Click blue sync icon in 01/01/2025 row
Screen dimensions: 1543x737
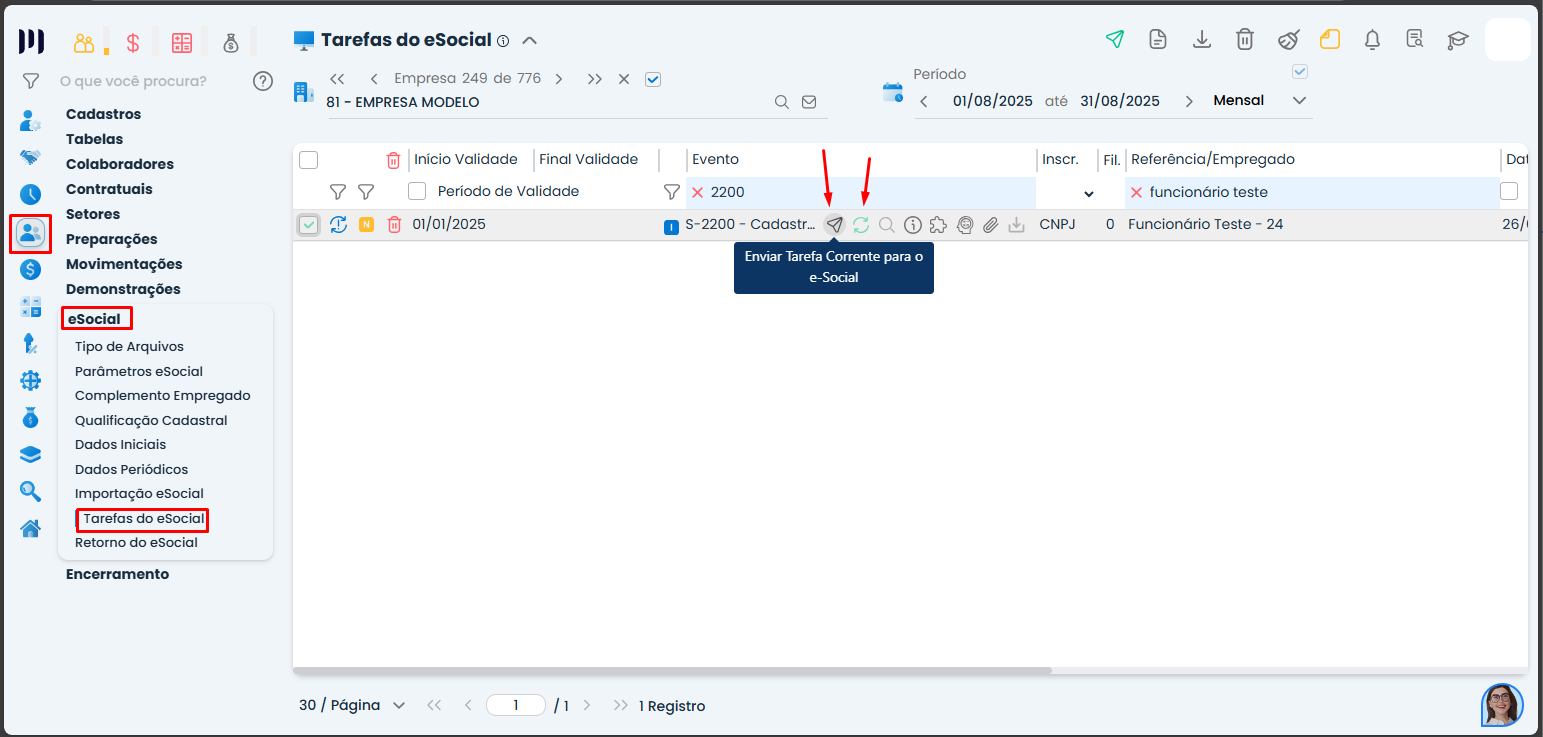tap(339, 225)
